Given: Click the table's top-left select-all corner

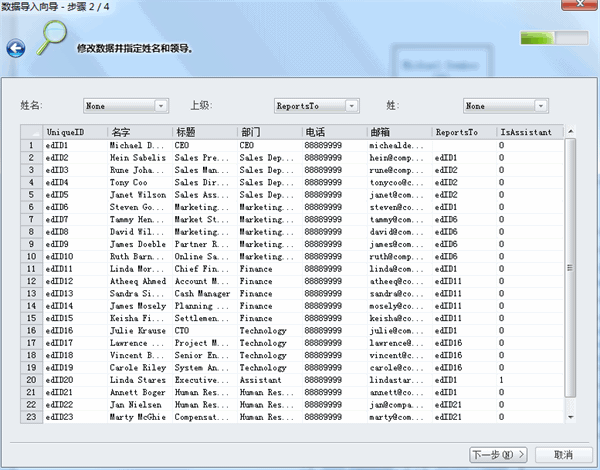Looking at the screenshot, I should coord(31,132).
